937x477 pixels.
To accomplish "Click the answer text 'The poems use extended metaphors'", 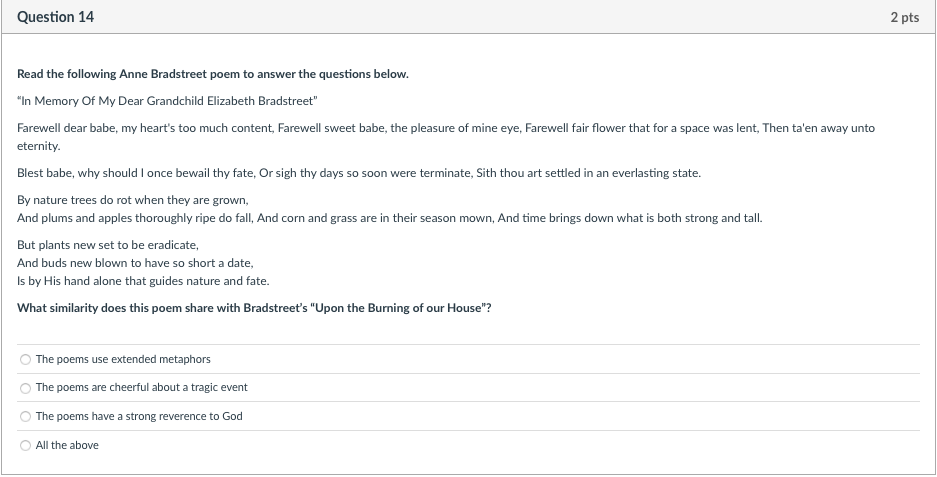I will tap(123, 359).
